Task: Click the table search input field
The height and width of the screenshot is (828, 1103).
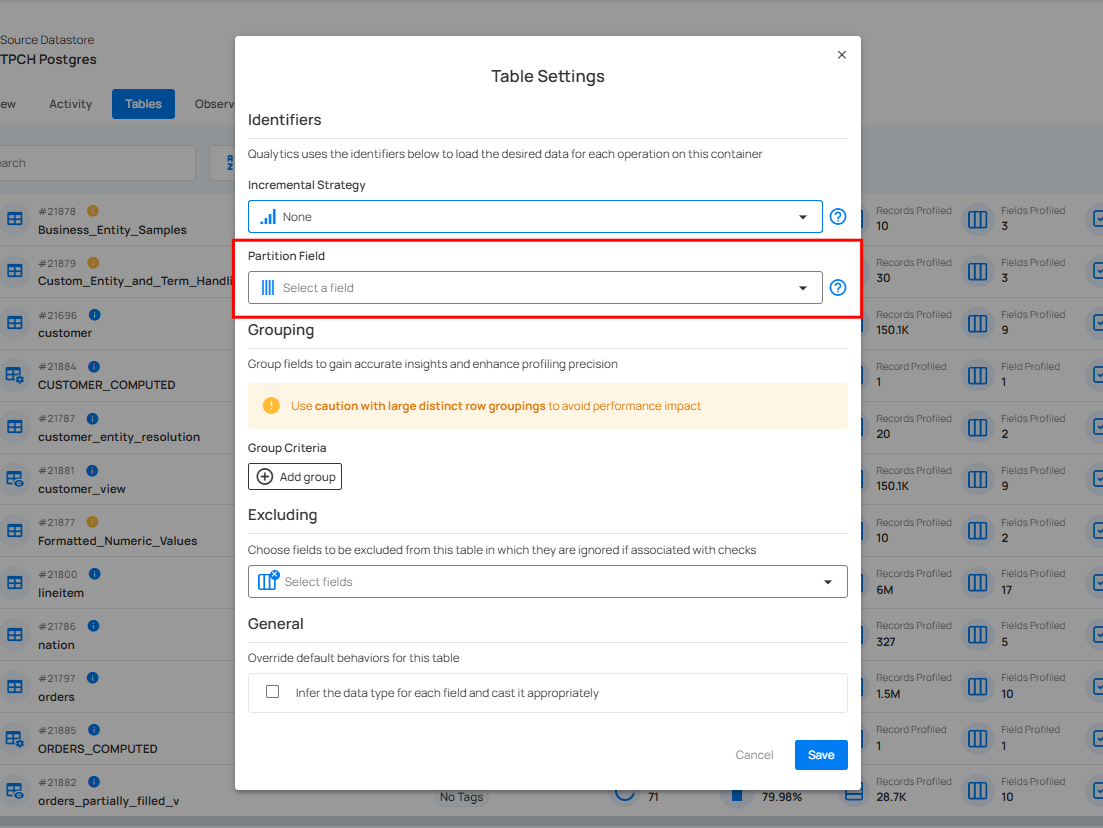Action: (x=95, y=163)
